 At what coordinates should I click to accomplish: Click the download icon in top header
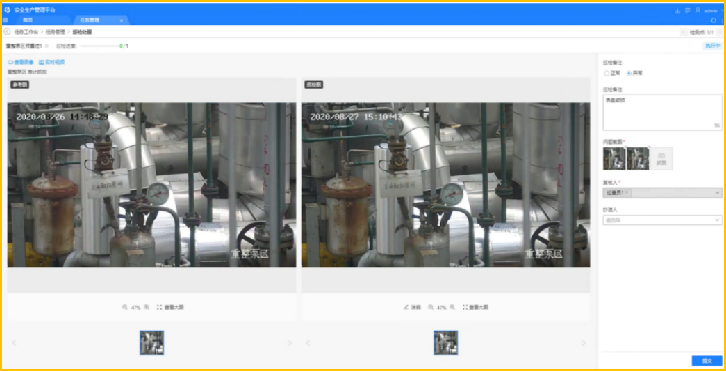677,10
